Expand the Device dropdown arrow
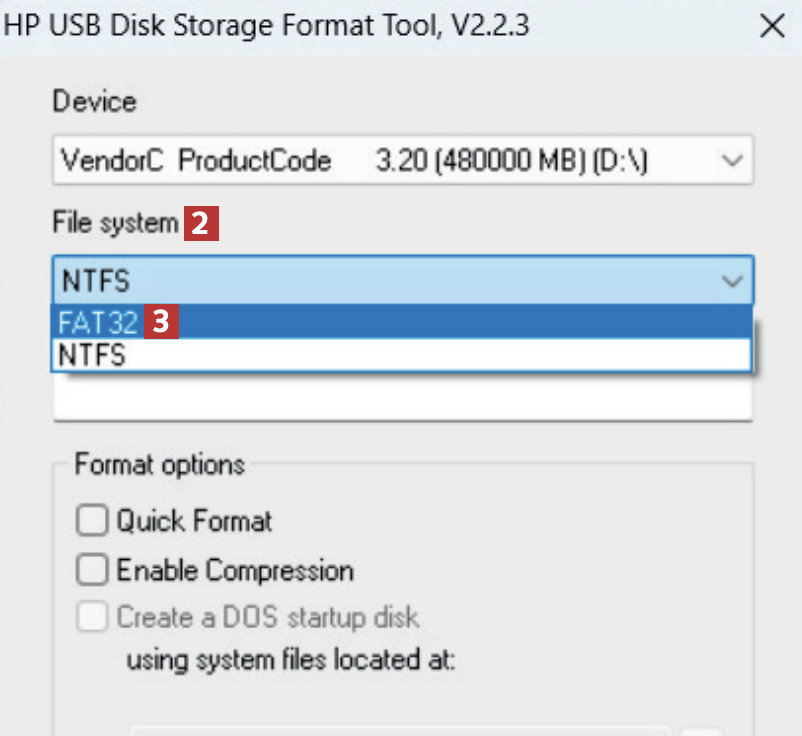Viewport: 802px width, 736px height. point(732,161)
